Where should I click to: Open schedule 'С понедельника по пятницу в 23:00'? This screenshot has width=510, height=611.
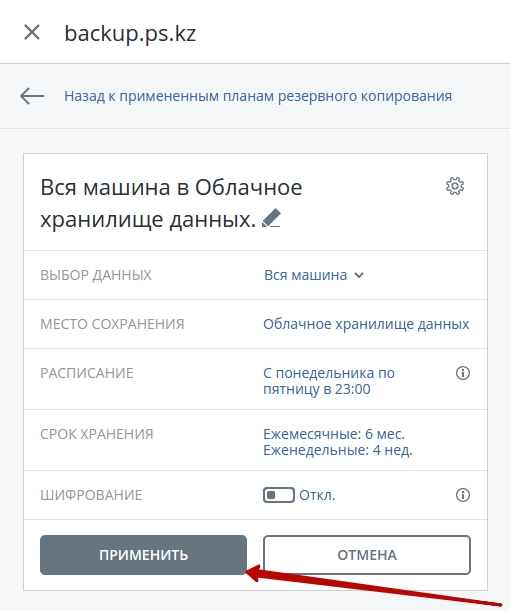click(x=329, y=381)
